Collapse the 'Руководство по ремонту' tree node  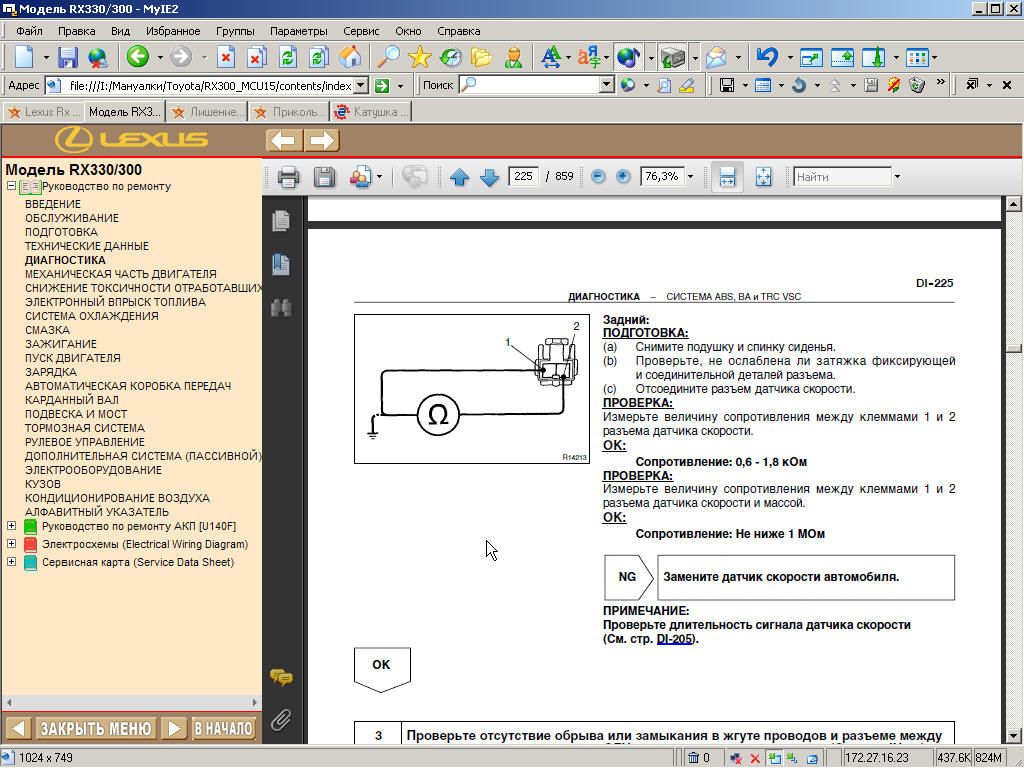coord(12,186)
